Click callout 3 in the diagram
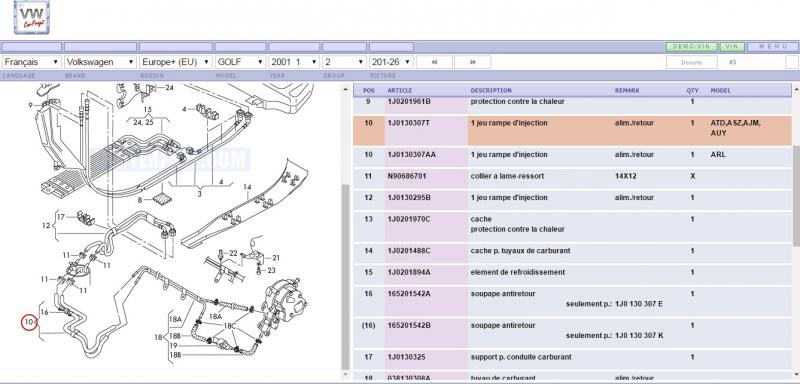Viewport: 800px width, 384px height. click(x=199, y=194)
